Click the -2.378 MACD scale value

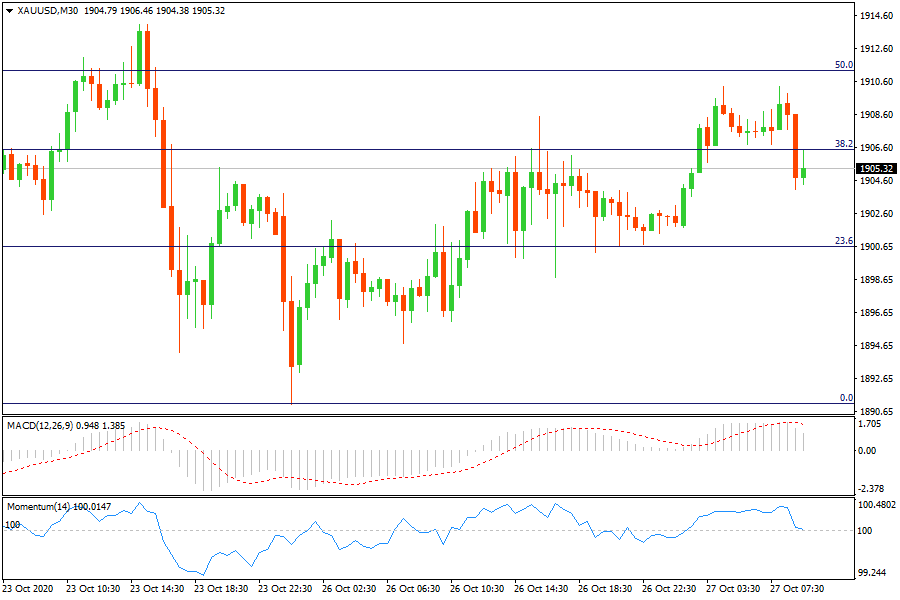pos(872,490)
